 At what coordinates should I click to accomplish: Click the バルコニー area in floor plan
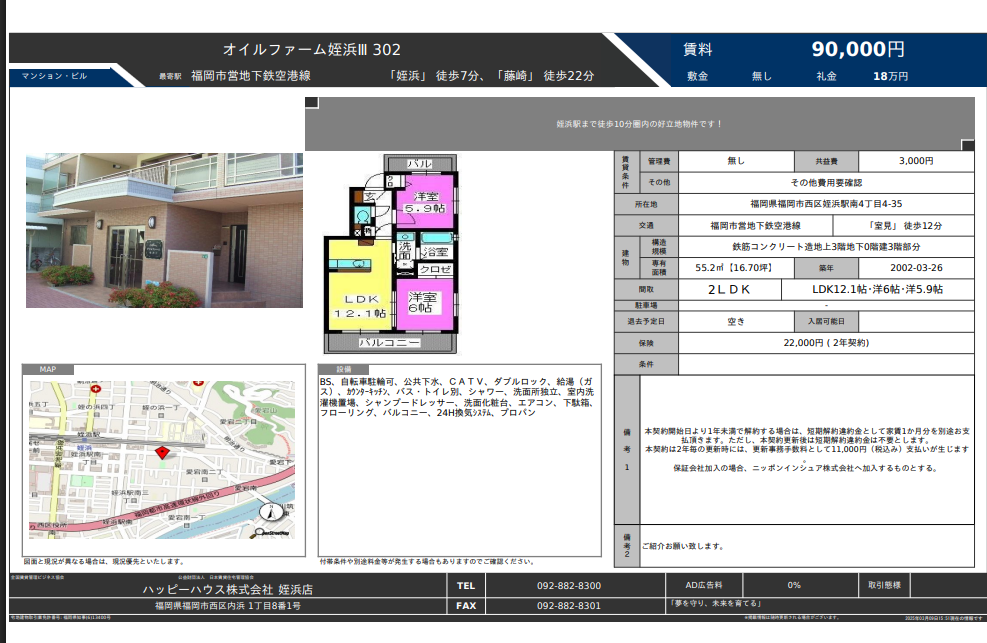(x=390, y=343)
